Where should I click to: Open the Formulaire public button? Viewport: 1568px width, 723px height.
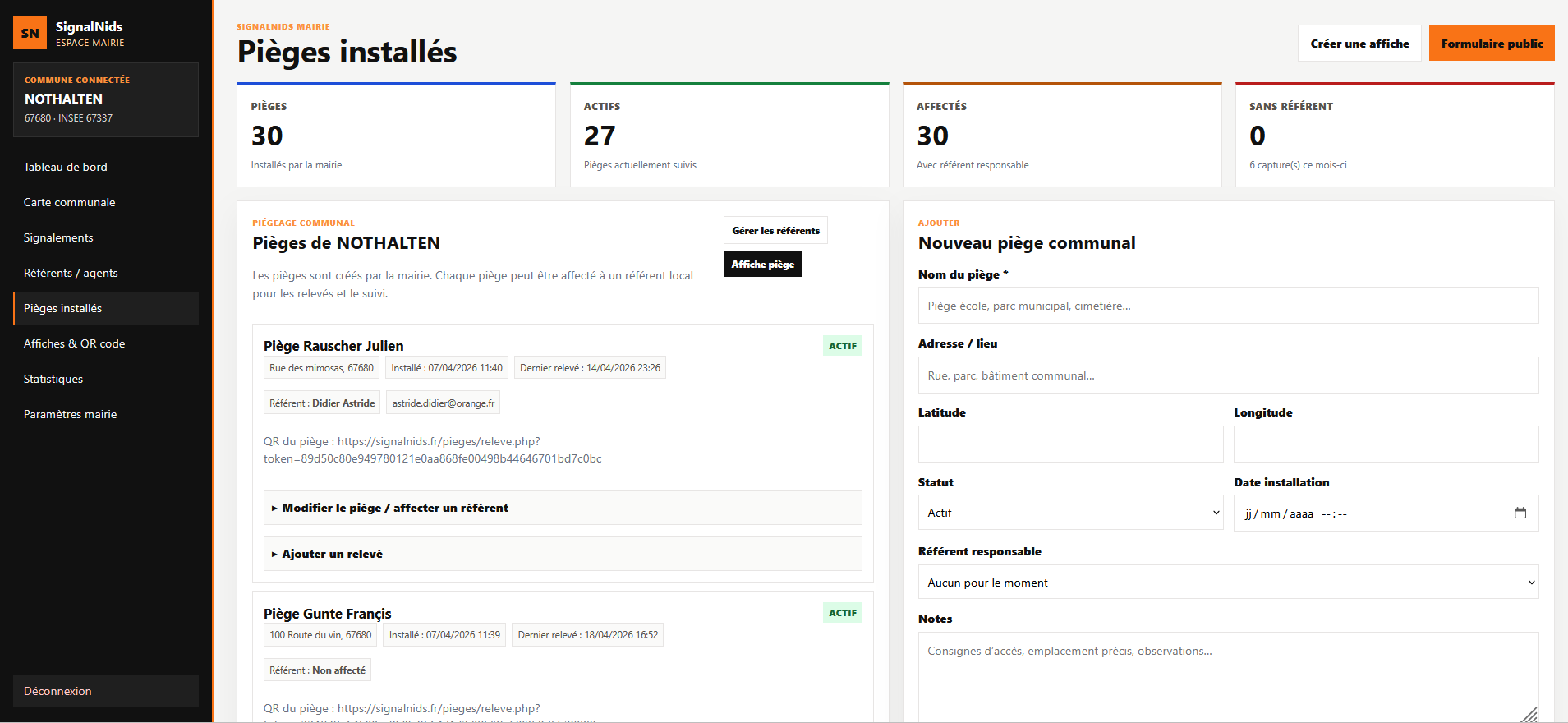[1492, 44]
